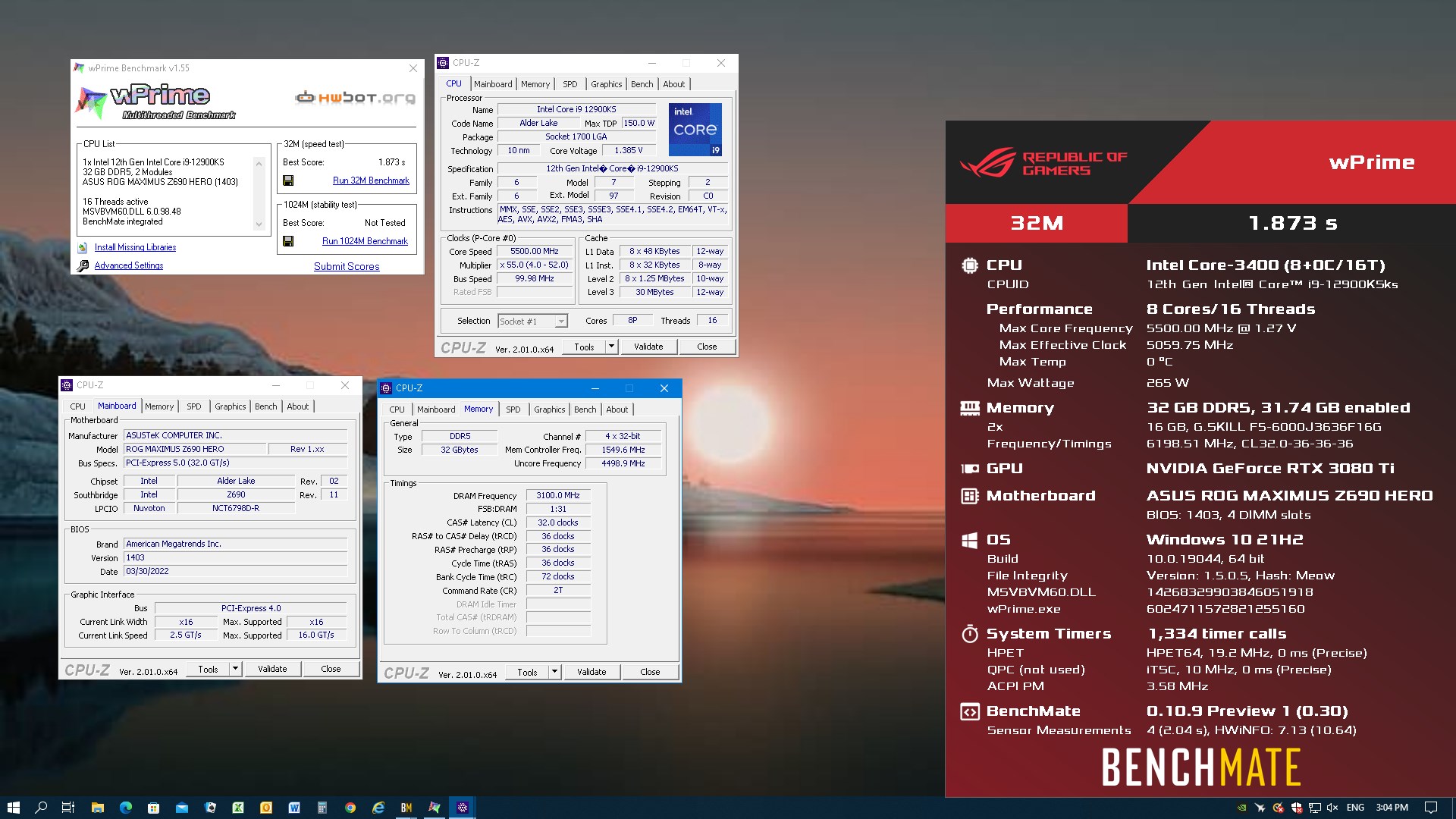Launch Outlook from the taskbar
Image resolution: width=1456 pixels, height=819 pixels.
point(266,808)
